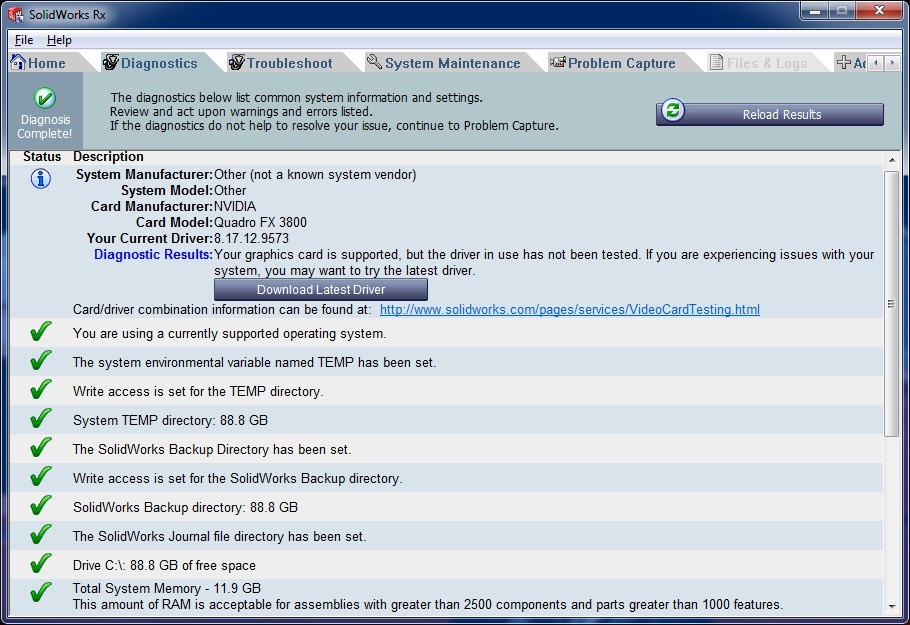Screen dimensions: 910x625
Task: Click the Troubleshoot tab icon
Action: click(x=237, y=62)
